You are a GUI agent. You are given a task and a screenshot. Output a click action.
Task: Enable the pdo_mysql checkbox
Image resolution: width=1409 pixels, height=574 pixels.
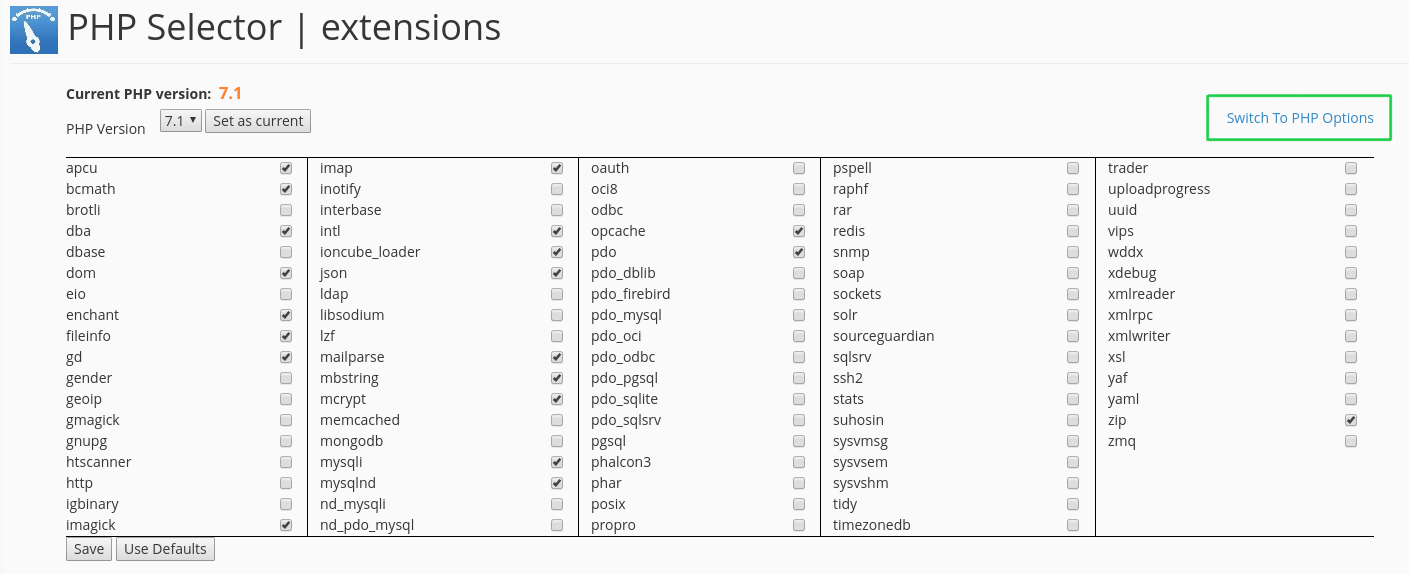point(799,315)
